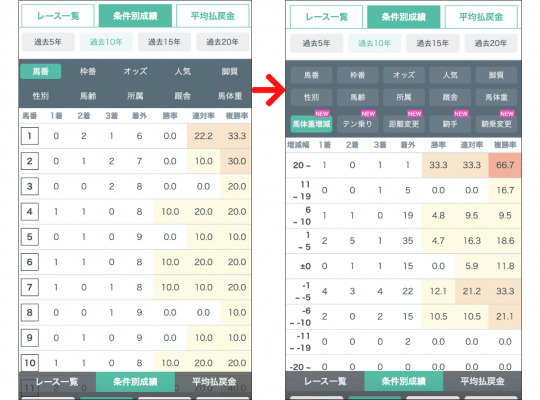Select the new 距離変更 condition button
The height and width of the screenshot is (400, 540).
point(404,124)
